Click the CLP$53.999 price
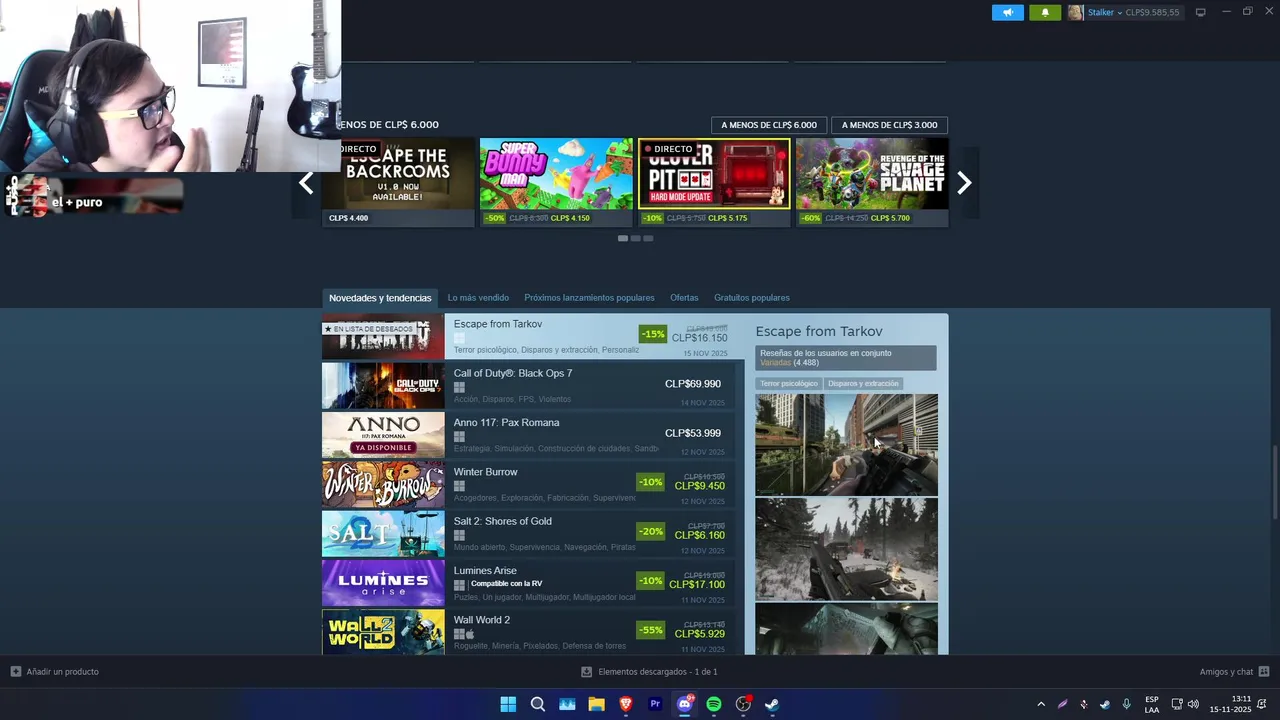1280x720 pixels. [693, 433]
